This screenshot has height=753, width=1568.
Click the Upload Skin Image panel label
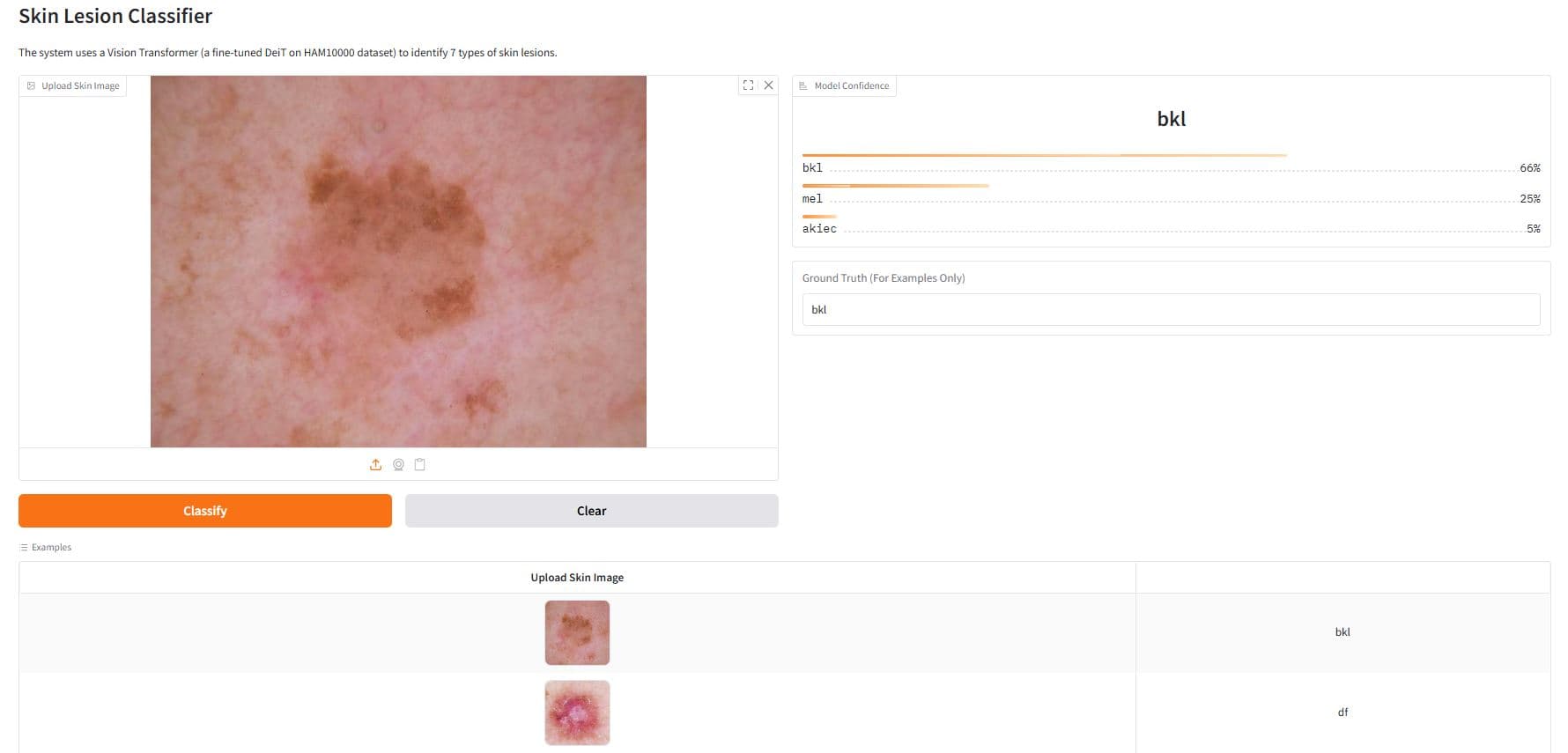click(73, 85)
